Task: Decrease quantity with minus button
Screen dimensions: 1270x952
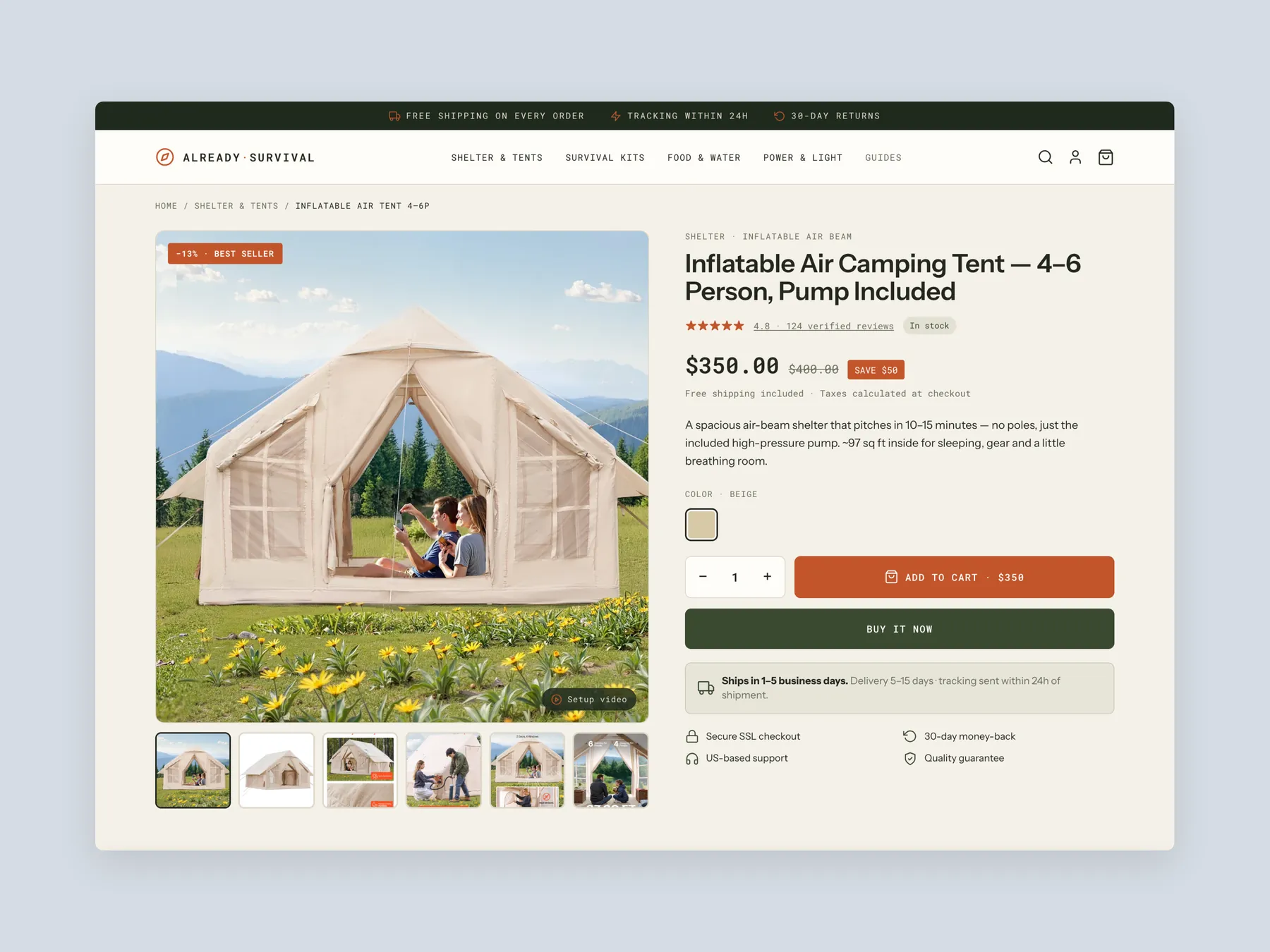Action: [703, 577]
